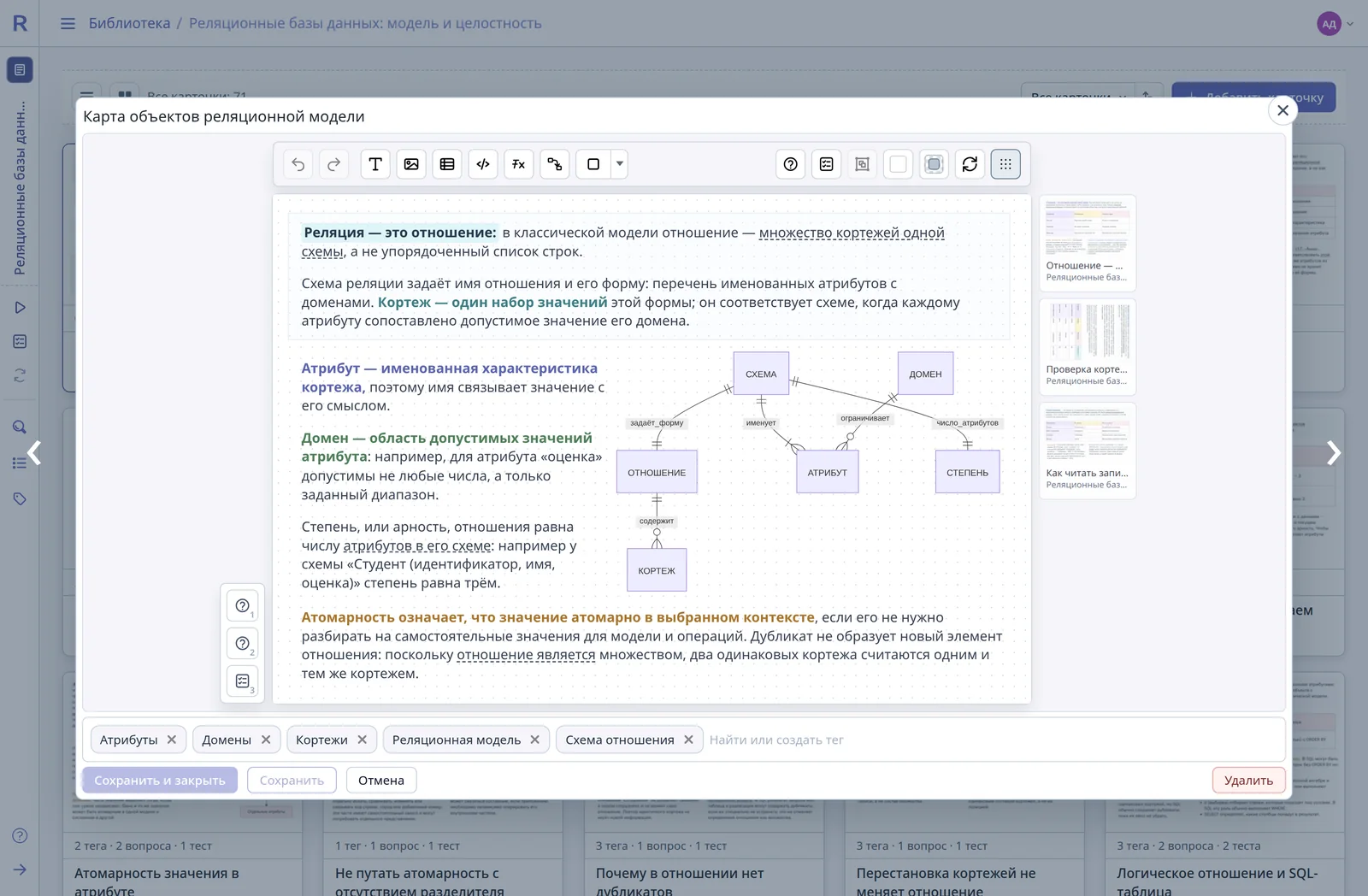Focus the 'Найти или создать тег' field
This screenshot has height=896, width=1368.
coord(992,740)
